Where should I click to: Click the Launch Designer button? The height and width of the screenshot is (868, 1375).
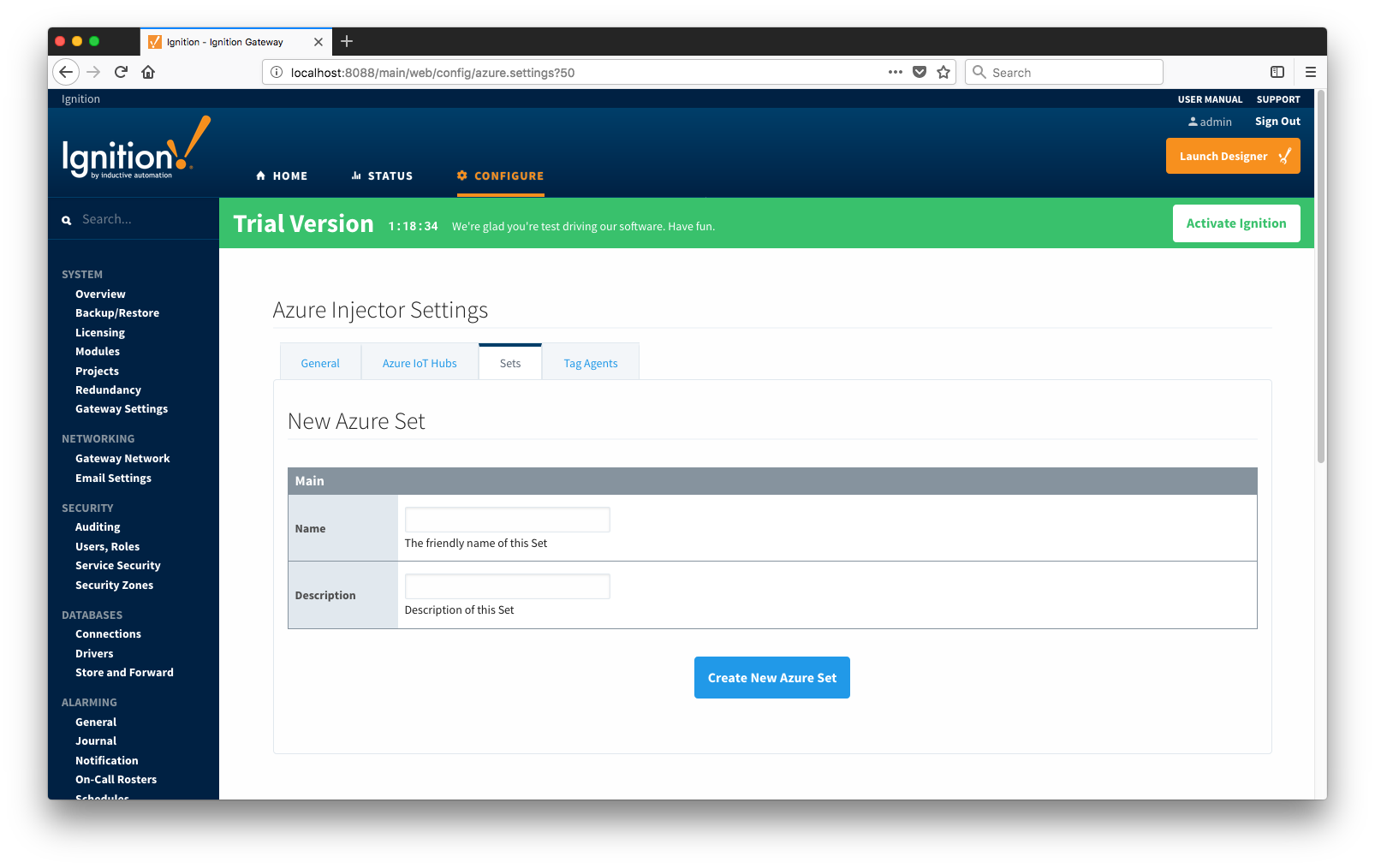pyautogui.click(x=1232, y=156)
